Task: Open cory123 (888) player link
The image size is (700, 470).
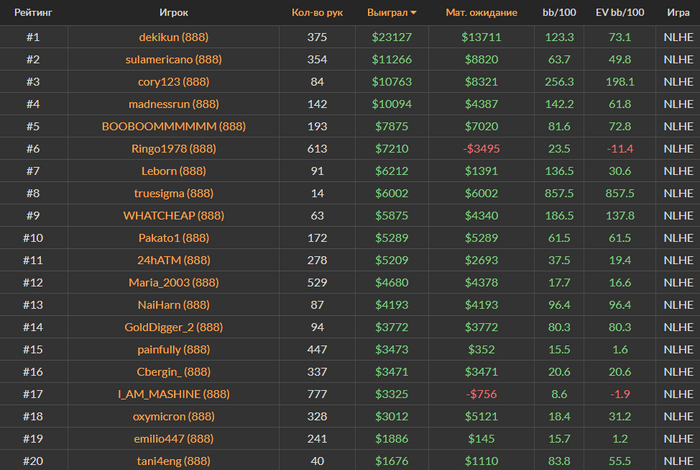Action: pyautogui.click(x=174, y=82)
